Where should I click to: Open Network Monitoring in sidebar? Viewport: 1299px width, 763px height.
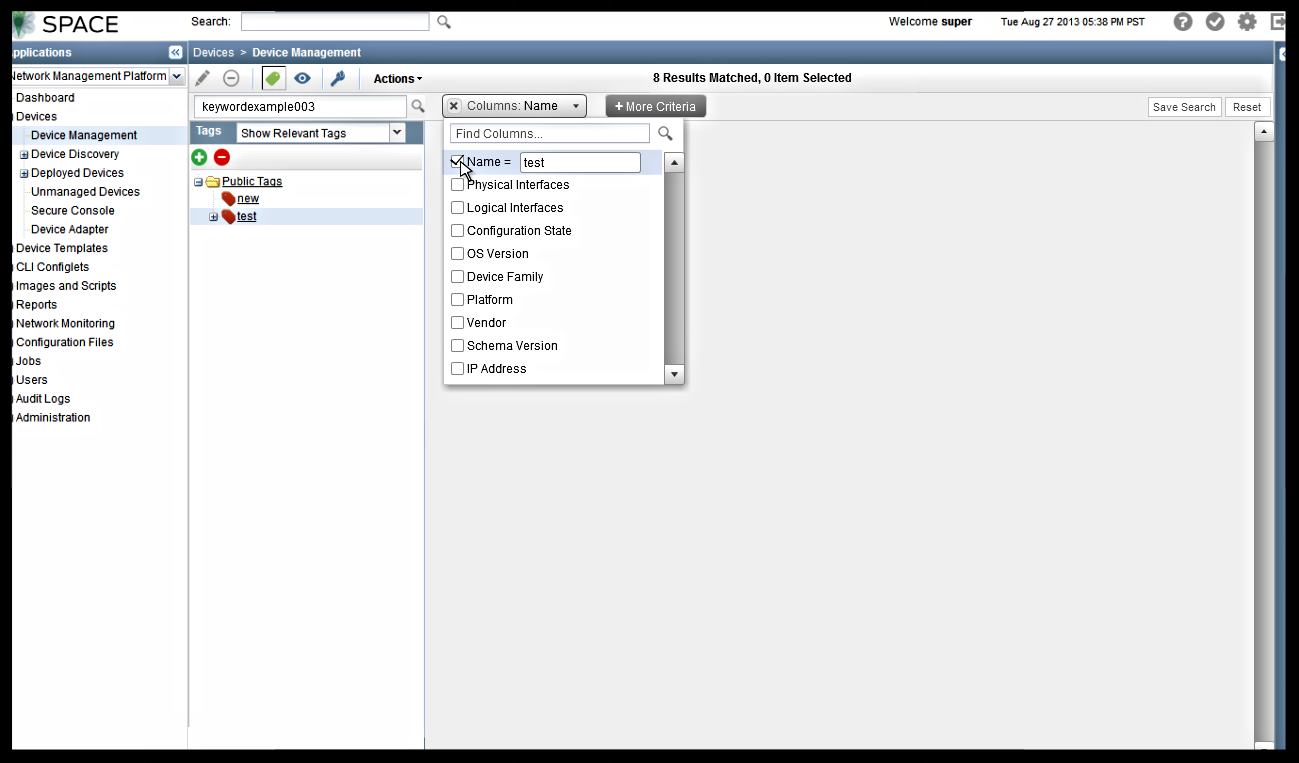(65, 324)
